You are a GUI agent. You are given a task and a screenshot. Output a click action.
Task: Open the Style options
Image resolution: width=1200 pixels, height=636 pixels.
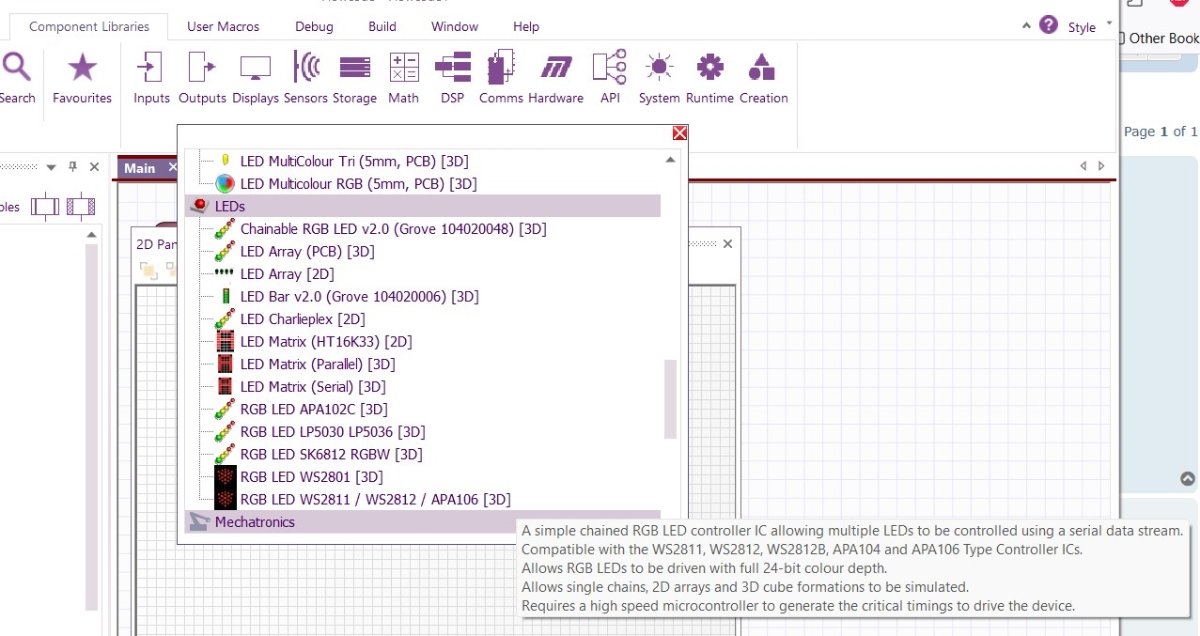coord(1083,27)
